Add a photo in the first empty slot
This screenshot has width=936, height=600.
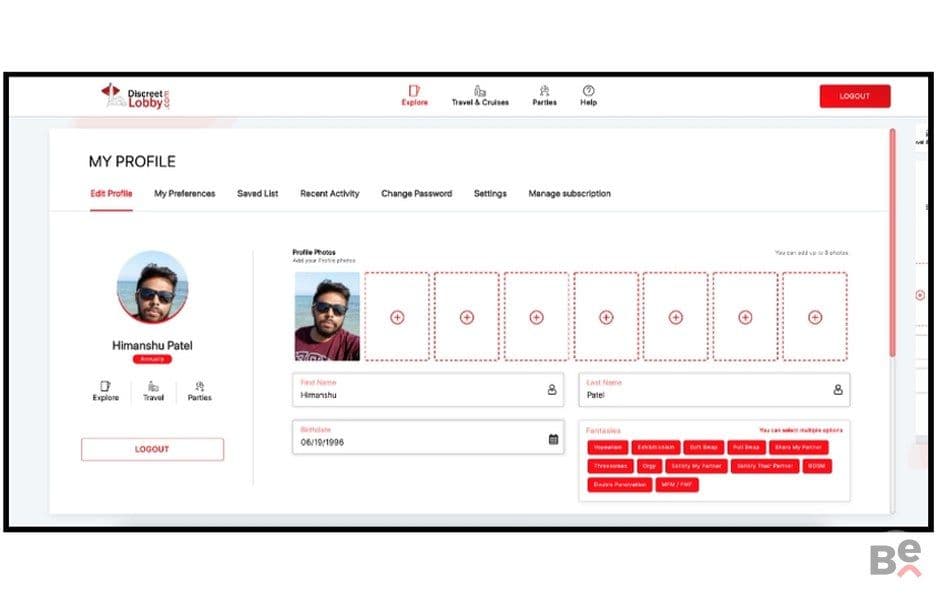click(x=397, y=316)
